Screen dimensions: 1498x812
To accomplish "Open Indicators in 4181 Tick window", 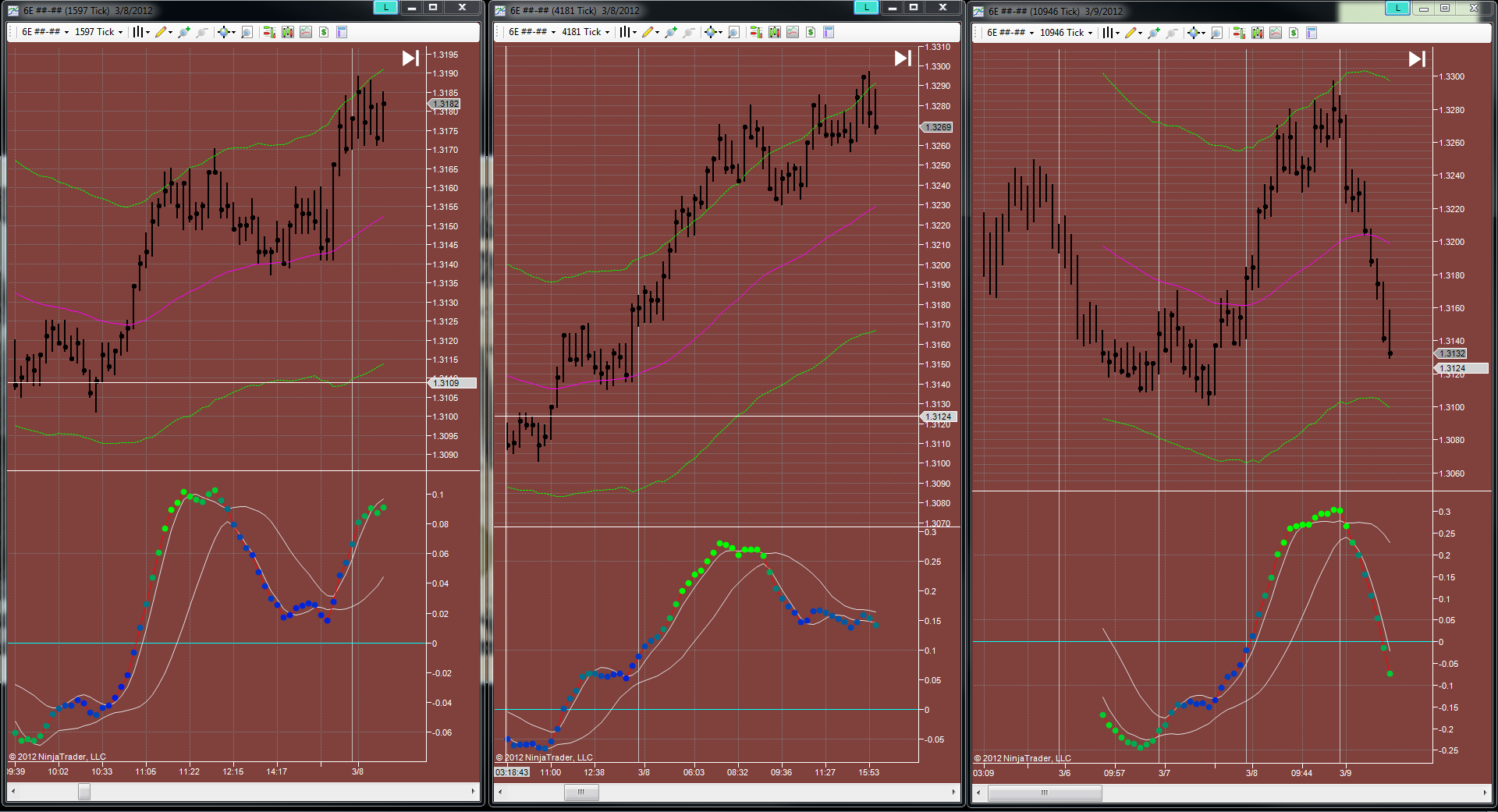I will point(793,32).
